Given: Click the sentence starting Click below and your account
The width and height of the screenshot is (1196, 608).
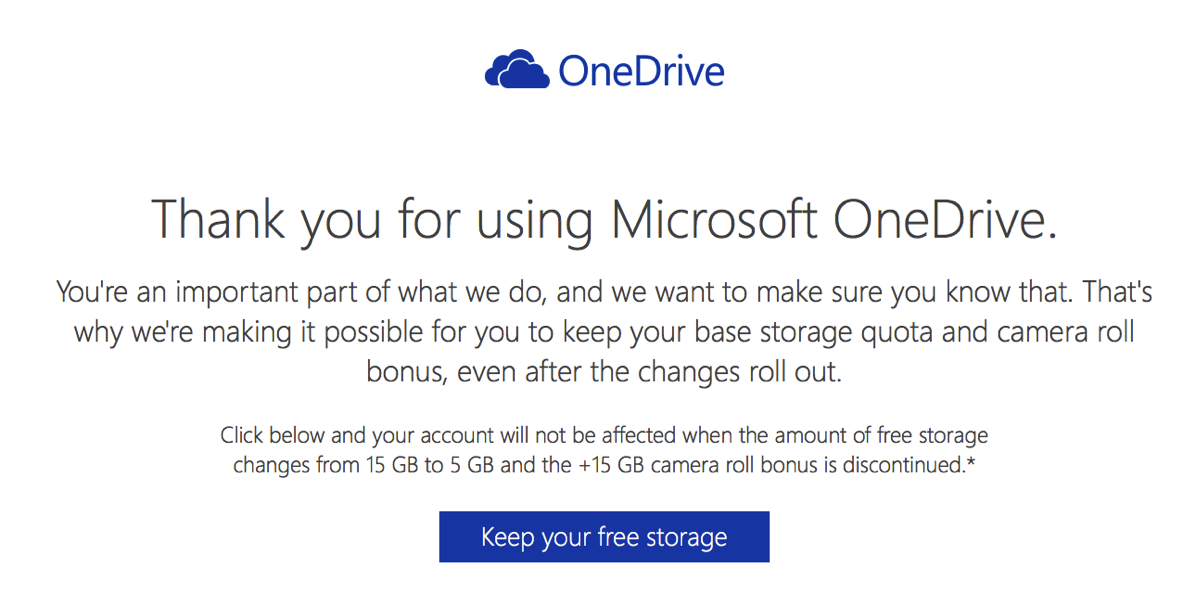Looking at the screenshot, I should tap(604, 450).
